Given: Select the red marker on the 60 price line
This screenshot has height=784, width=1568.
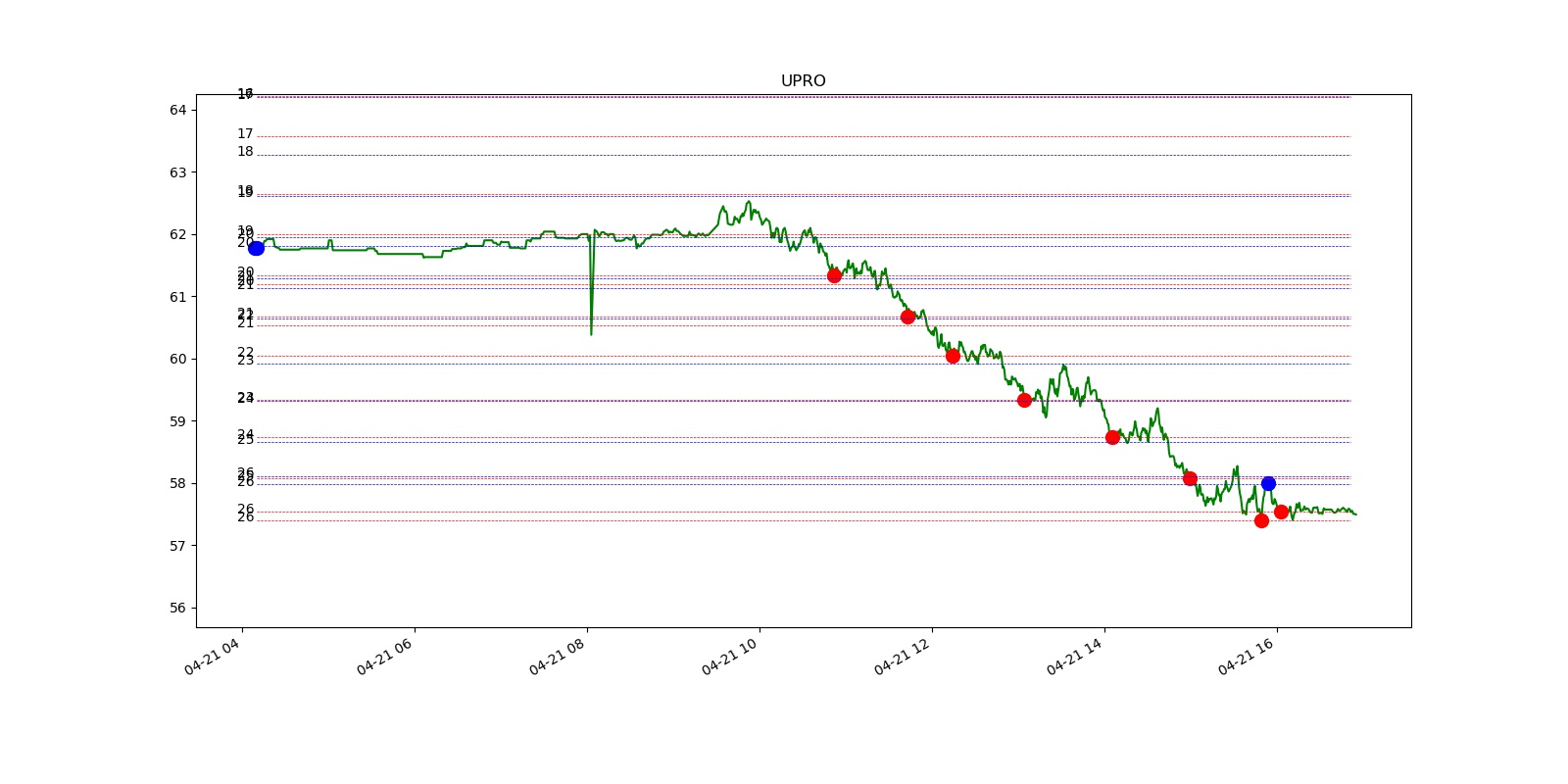Looking at the screenshot, I should click(953, 356).
